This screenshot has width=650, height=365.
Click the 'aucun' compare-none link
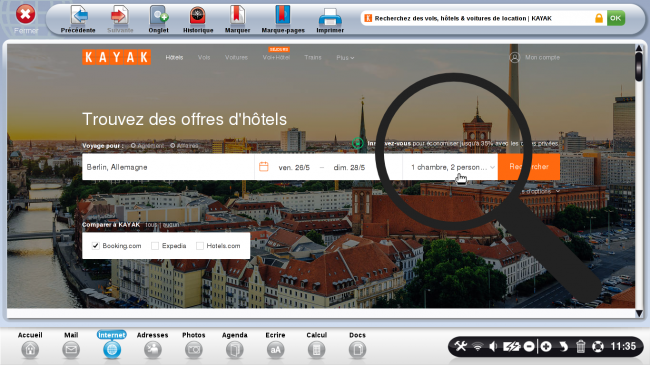(x=171, y=225)
